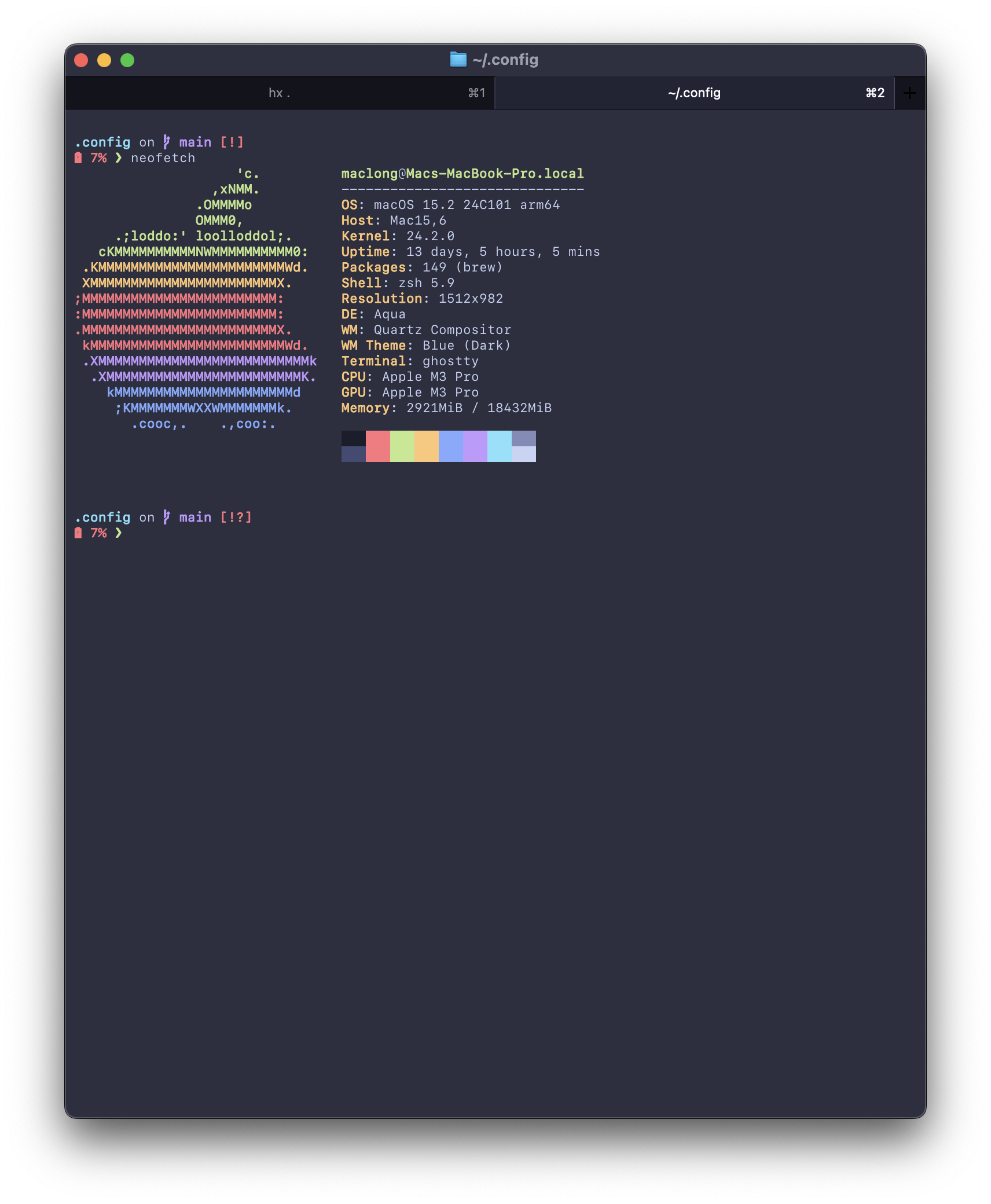Viewport: 991px width, 1204px height.
Task: Open a new tab with the plus button
Action: tap(909, 93)
